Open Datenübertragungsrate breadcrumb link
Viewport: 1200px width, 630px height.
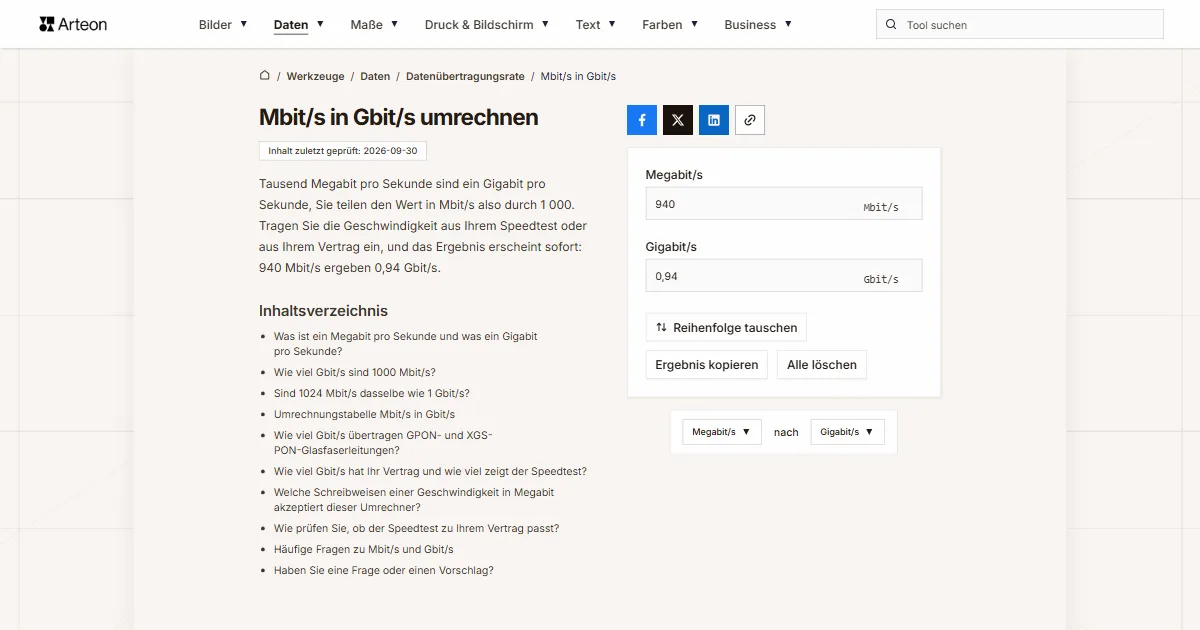tap(465, 76)
